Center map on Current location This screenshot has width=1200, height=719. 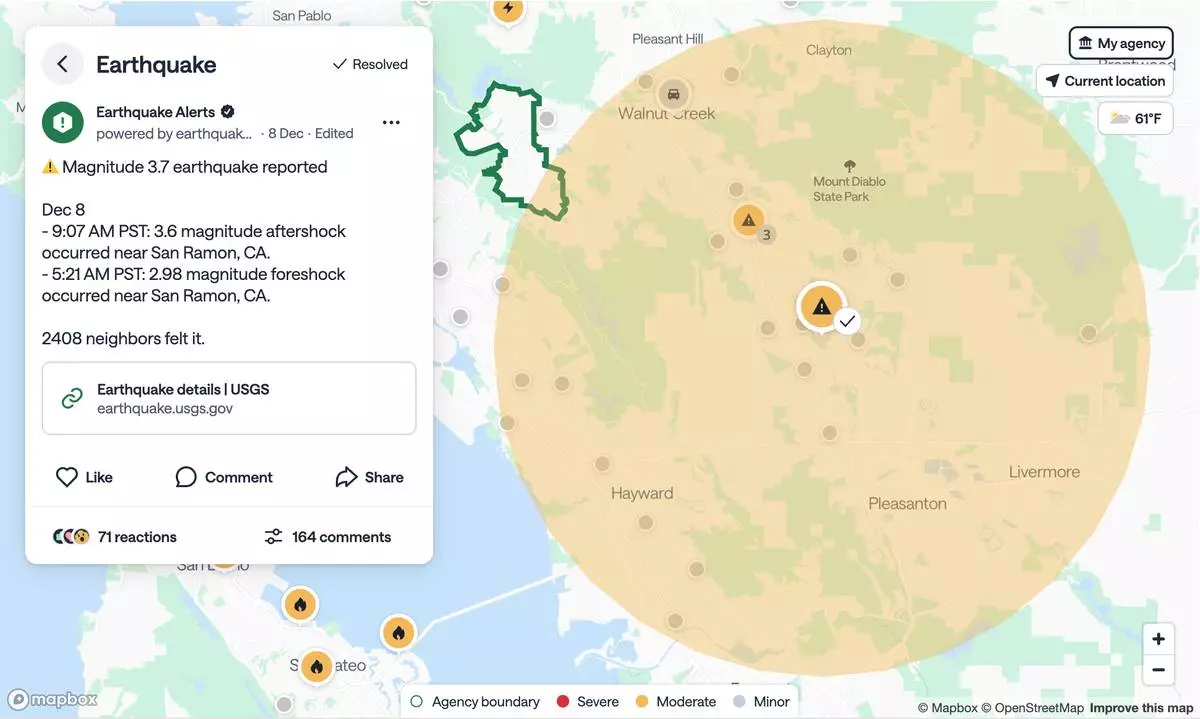[1104, 81]
